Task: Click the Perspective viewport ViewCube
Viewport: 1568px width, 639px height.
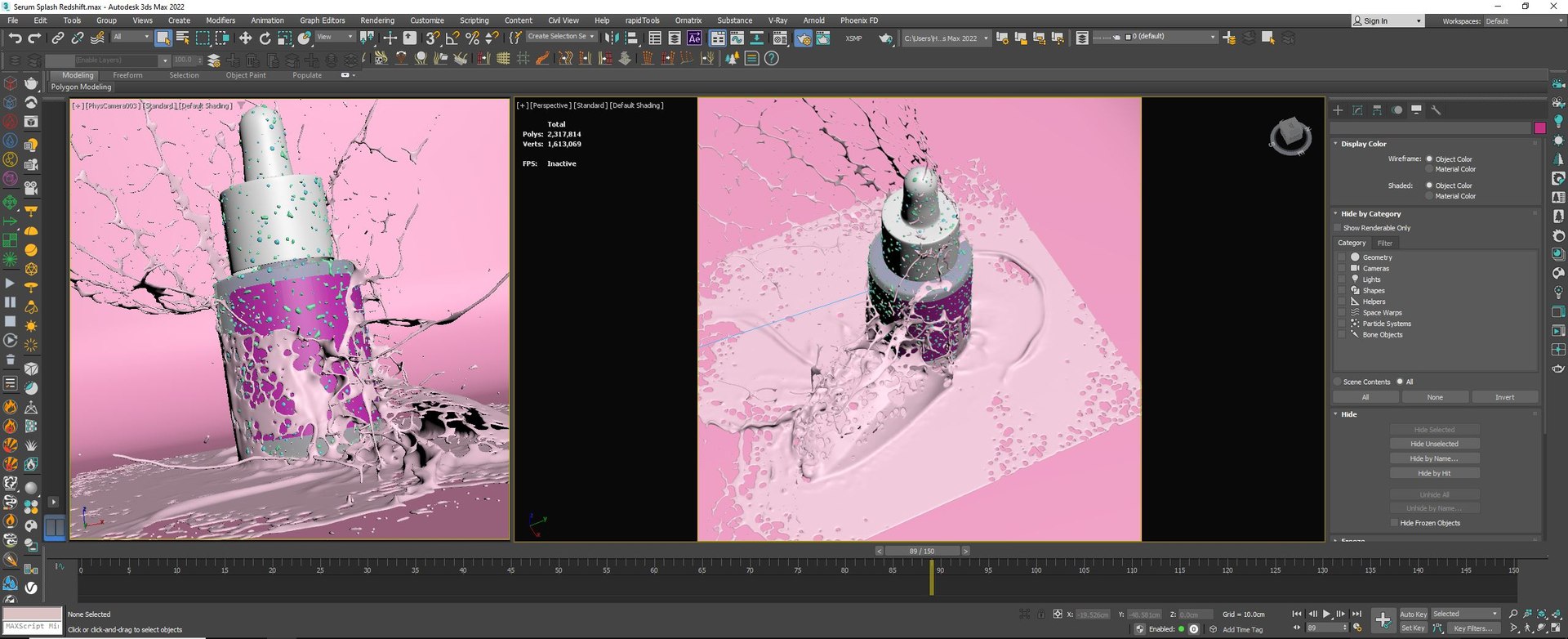Action: [1290, 136]
